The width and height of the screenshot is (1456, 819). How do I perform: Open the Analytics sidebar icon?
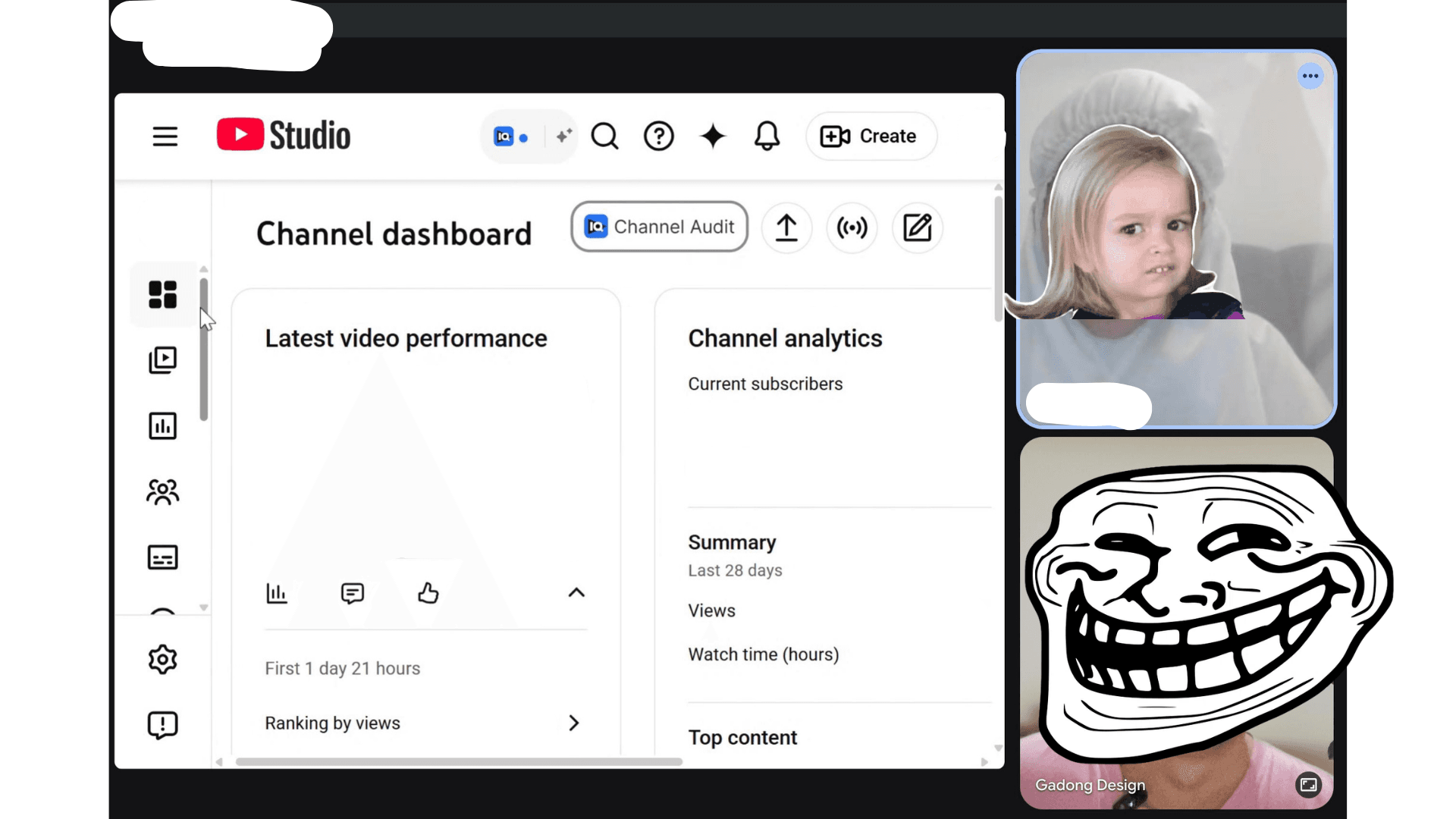point(162,426)
